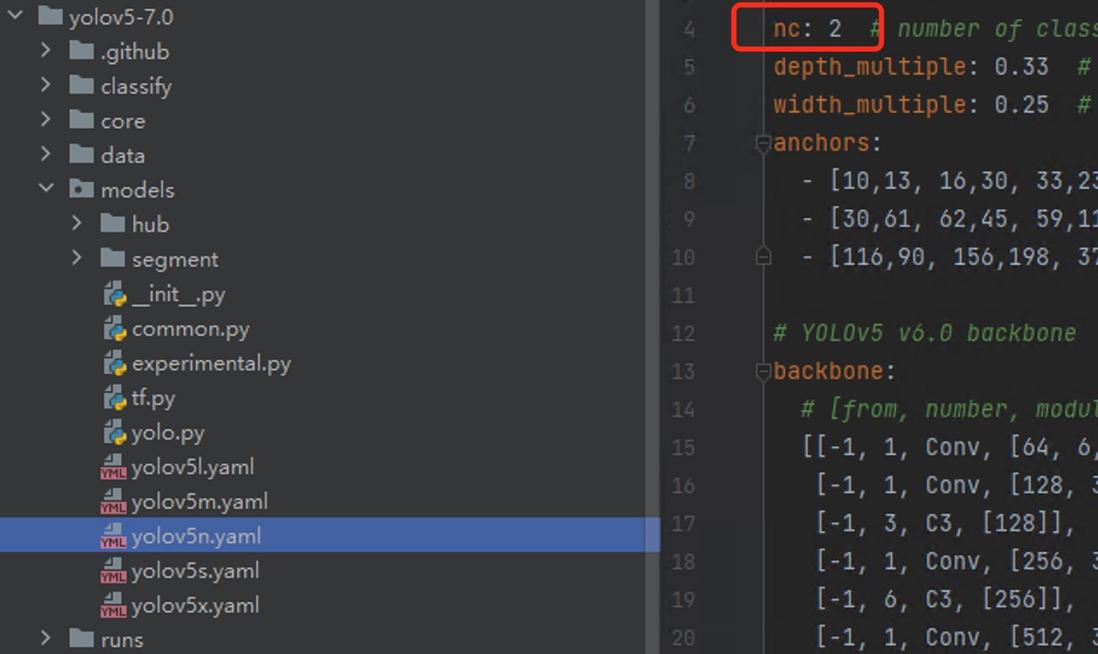Select the hub folder name
The height and width of the screenshot is (654, 1098).
[151, 224]
